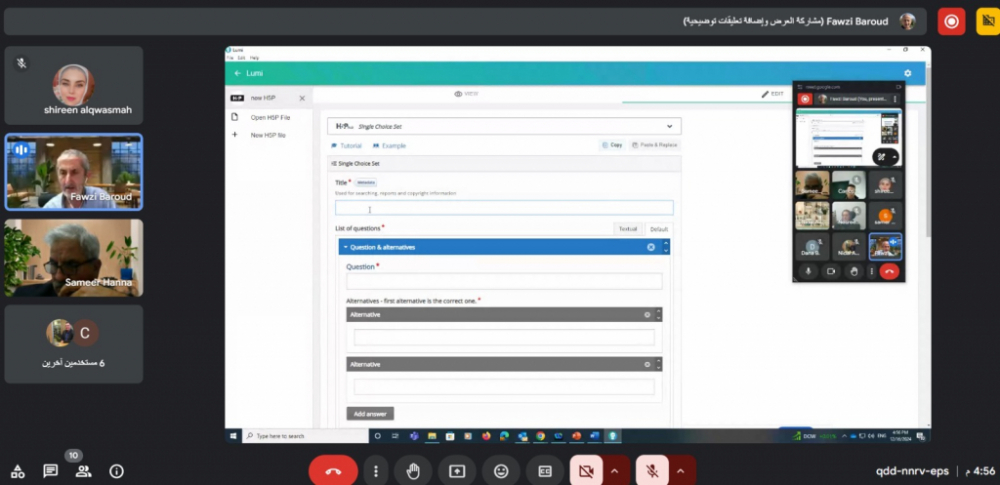The height and width of the screenshot is (485, 1000).
Task: Open the Example link
Action: coord(389,146)
